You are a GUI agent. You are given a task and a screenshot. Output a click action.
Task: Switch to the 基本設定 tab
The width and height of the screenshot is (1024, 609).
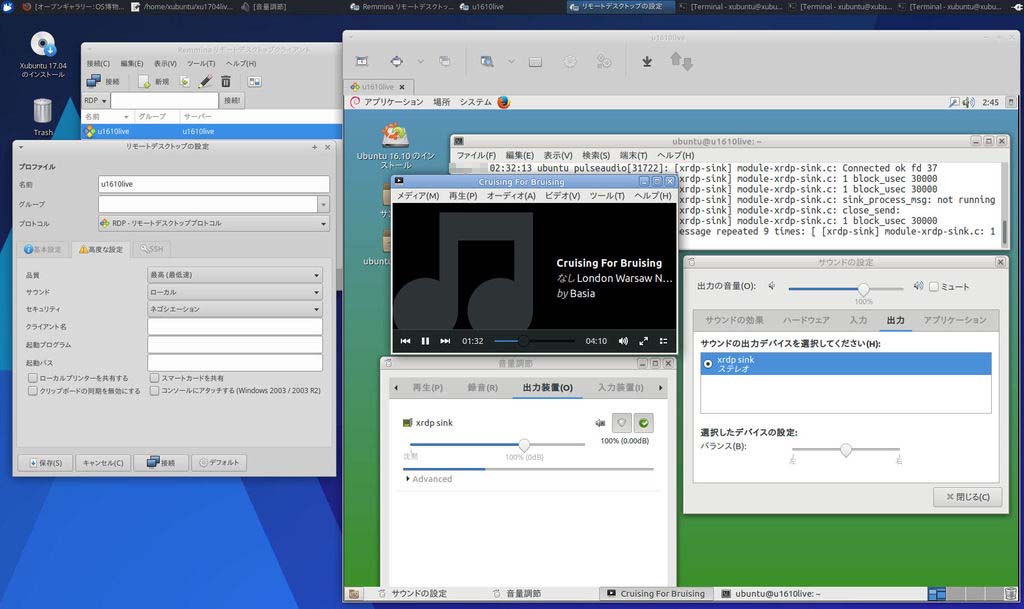tap(42, 249)
